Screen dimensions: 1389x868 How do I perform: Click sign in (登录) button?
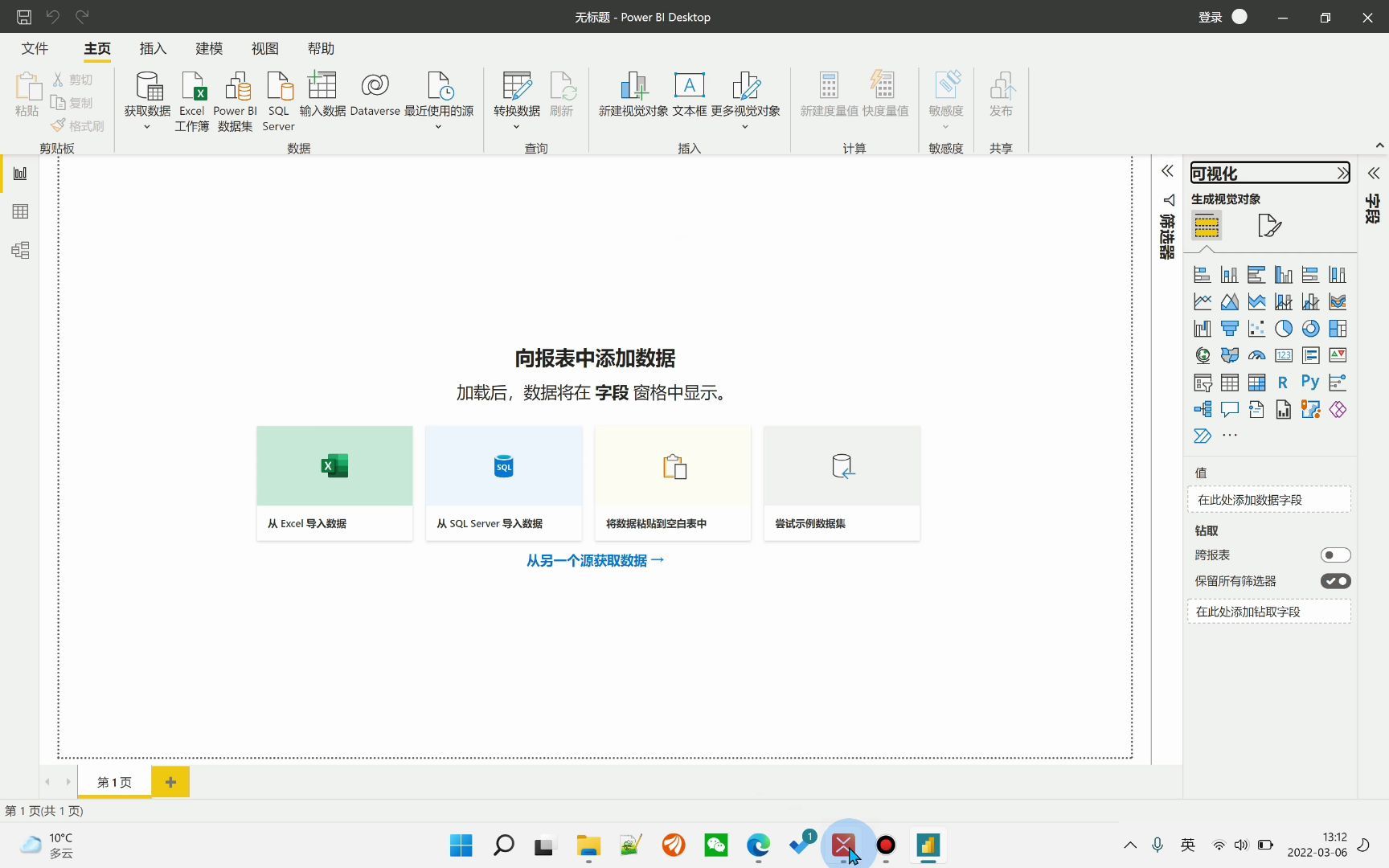[x=1223, y=17]
